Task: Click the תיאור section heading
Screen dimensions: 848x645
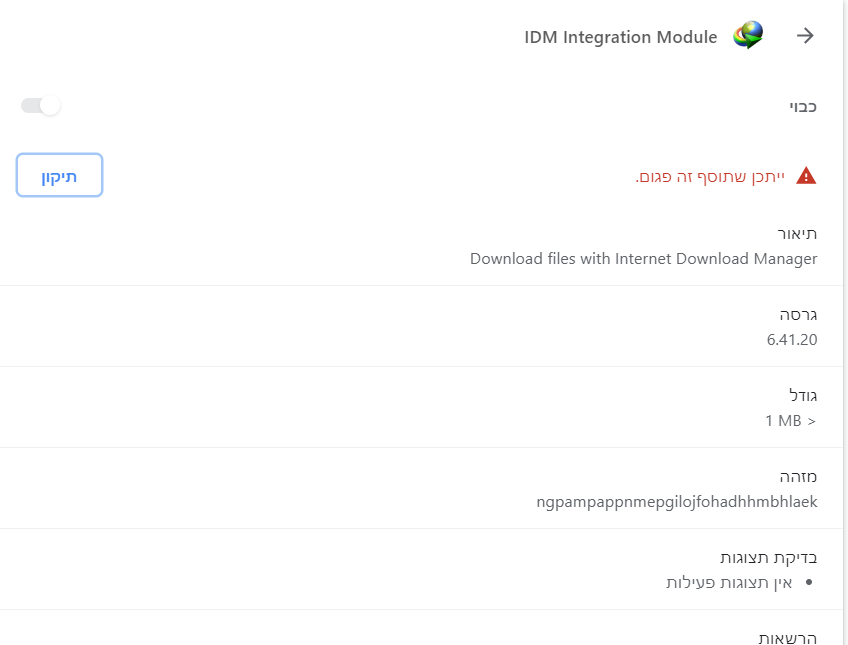Action: click(797, 233)
